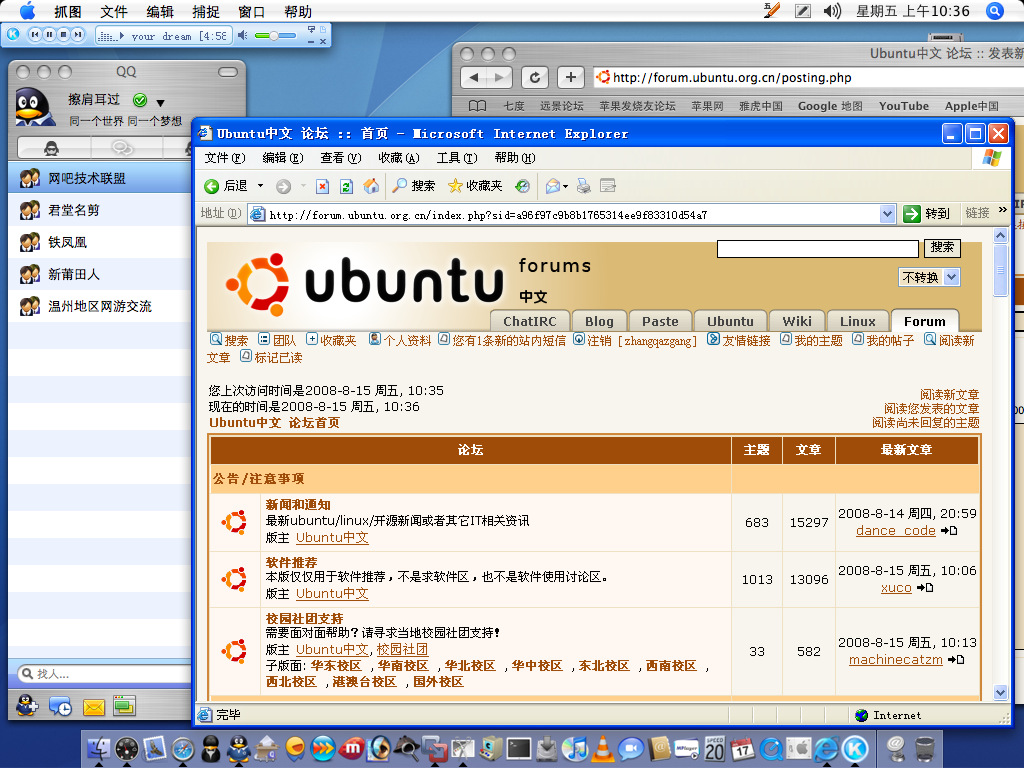Click the IE Back arrow icon

(212, 187)
